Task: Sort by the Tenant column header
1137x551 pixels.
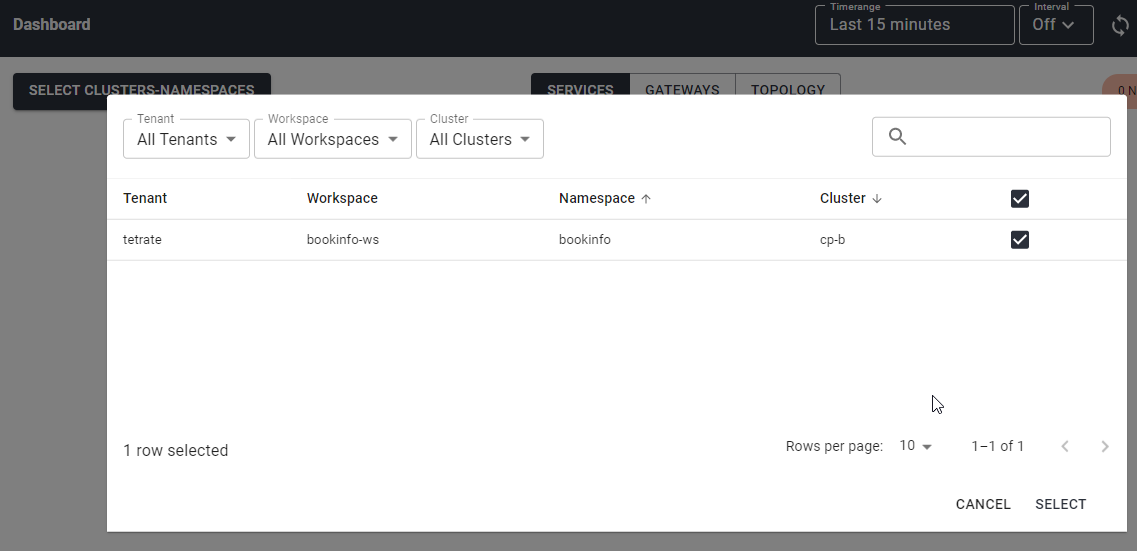Action: click(145, 199)
